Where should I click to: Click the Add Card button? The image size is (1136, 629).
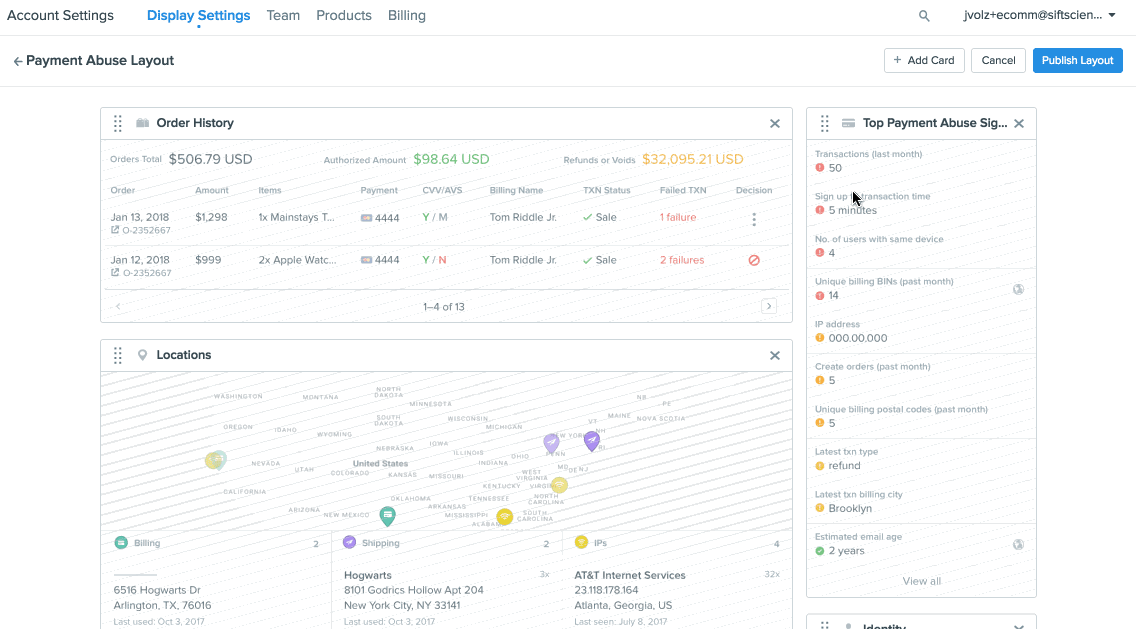coord(924,60)
